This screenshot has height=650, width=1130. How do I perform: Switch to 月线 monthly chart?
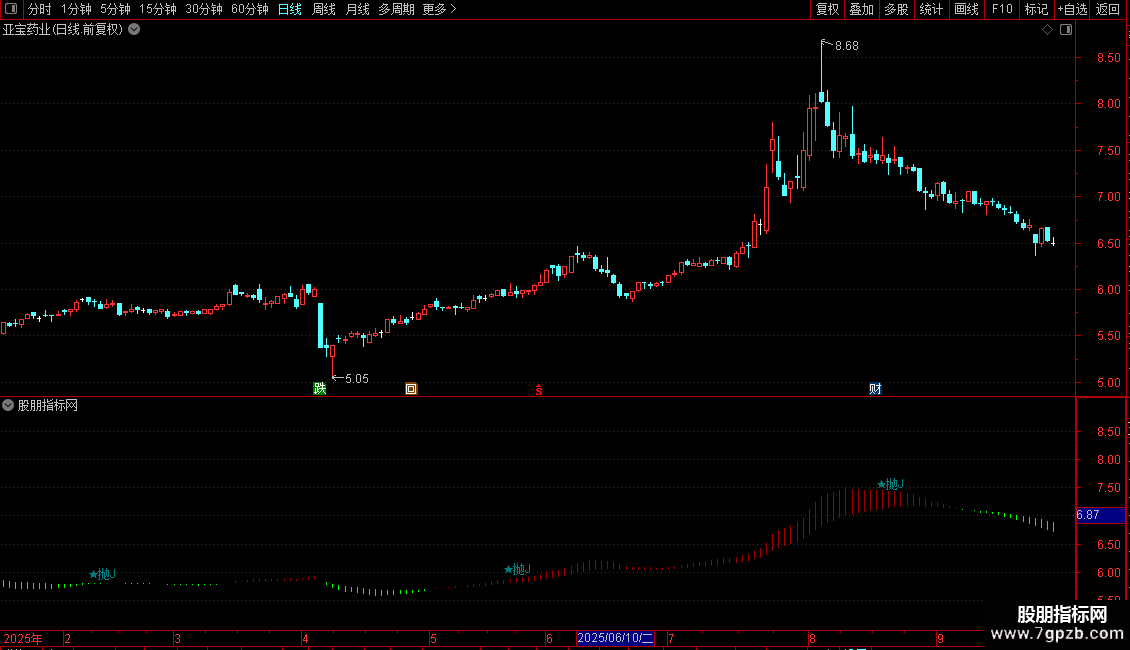(x=357, y=9)
